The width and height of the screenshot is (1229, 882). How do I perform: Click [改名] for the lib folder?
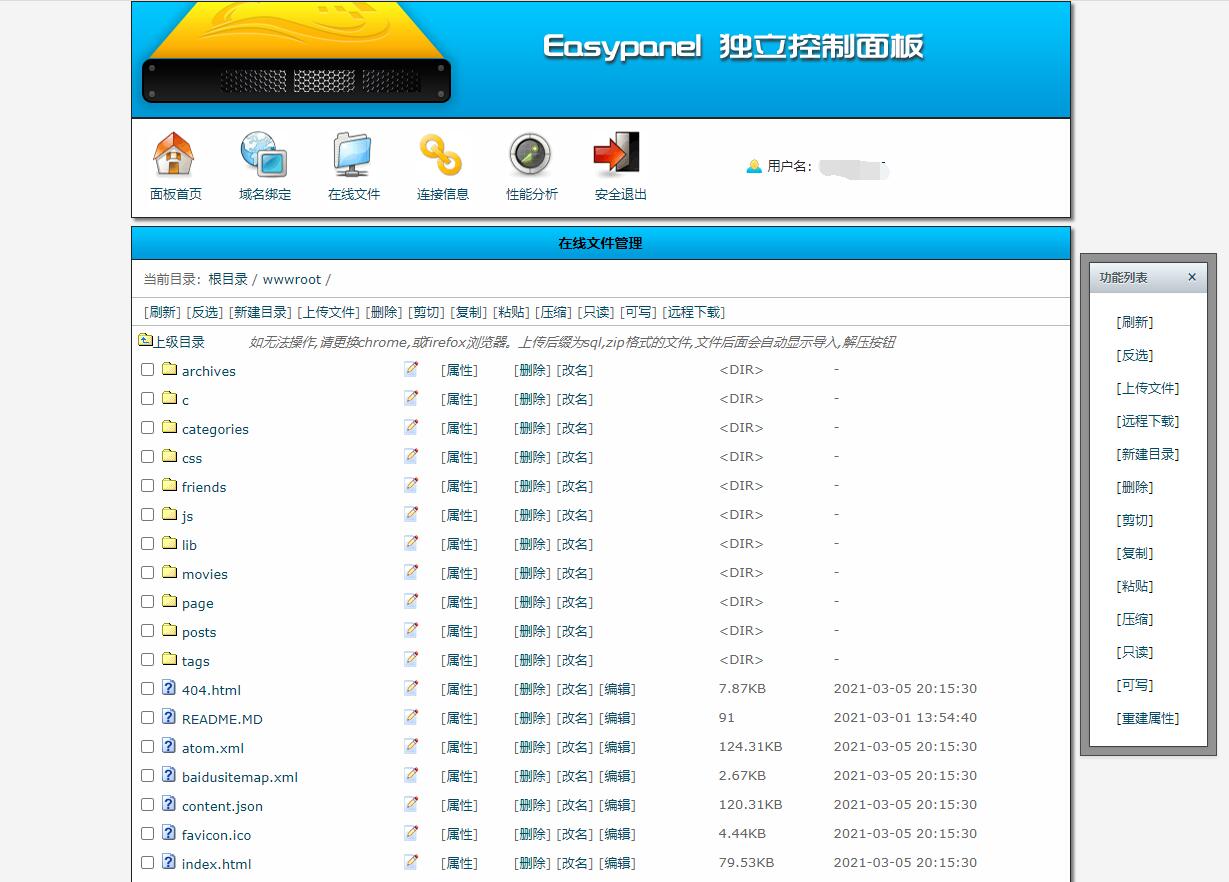575,544
